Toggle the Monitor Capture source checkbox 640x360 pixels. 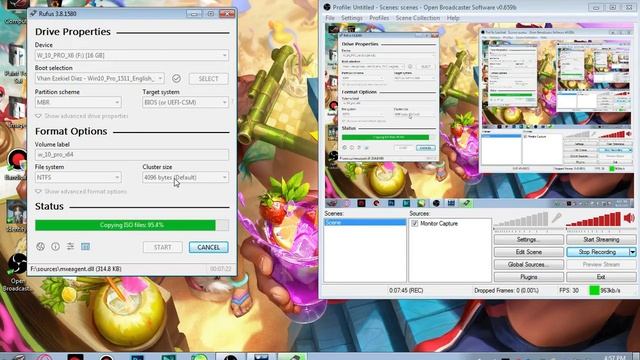[x=415, y=224]
